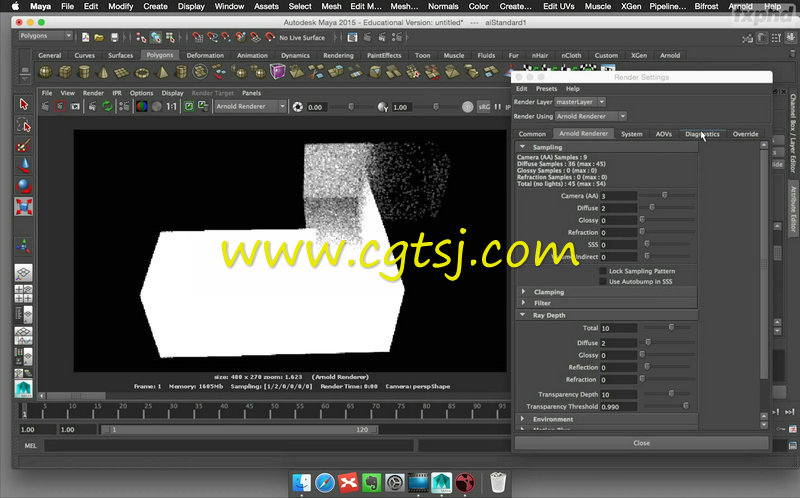This screenshot has width=800, height=498.
Task: Select the single perspective layout icon
Action: [x=23, y=273]
